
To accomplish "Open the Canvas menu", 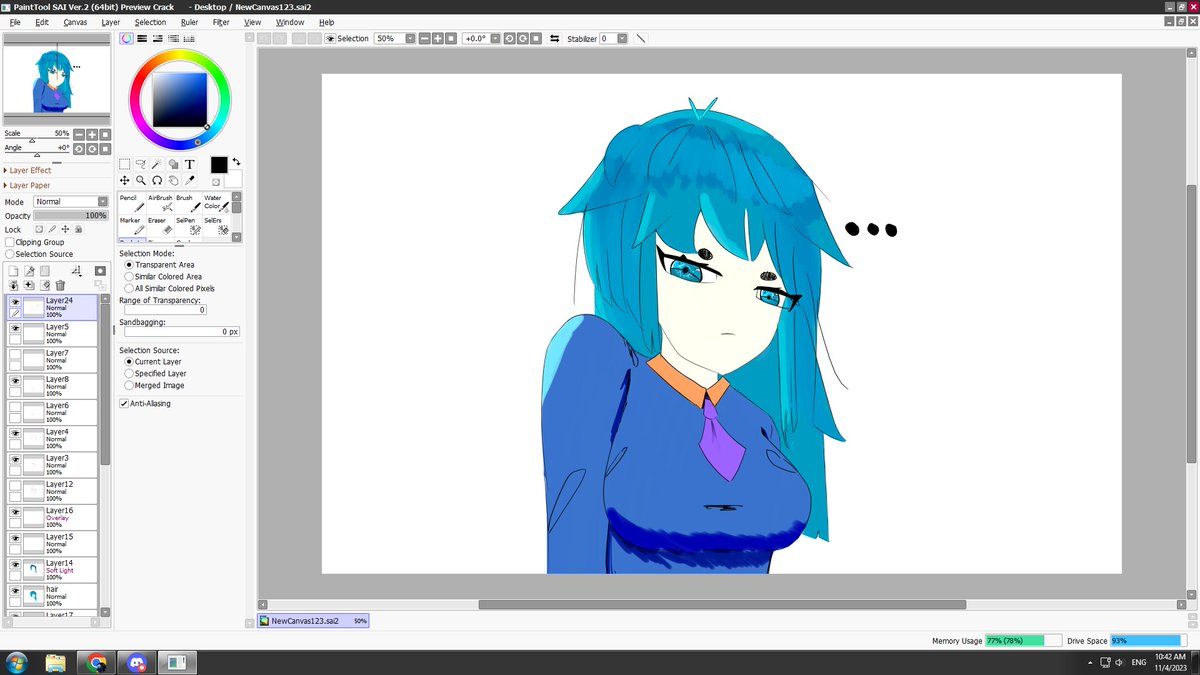I will click(75, 22).
